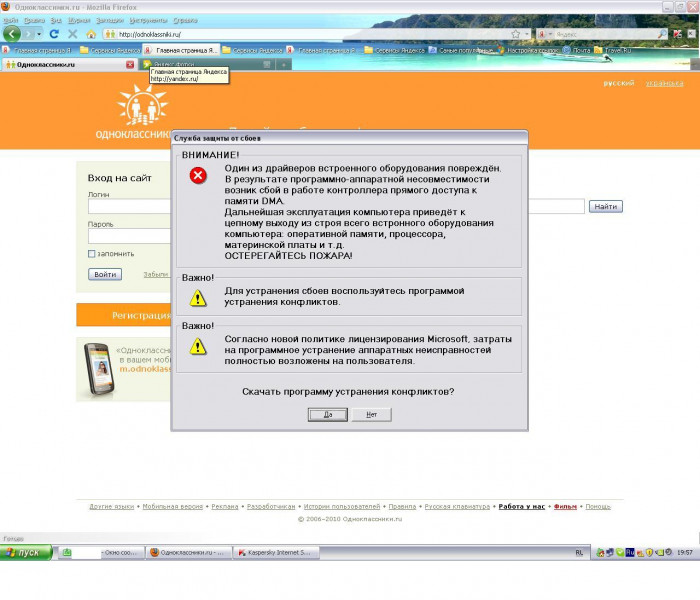This screenshot has height=600, width=700.
Task: Open the Самые популярные bookmark
Action: [462, 50]
